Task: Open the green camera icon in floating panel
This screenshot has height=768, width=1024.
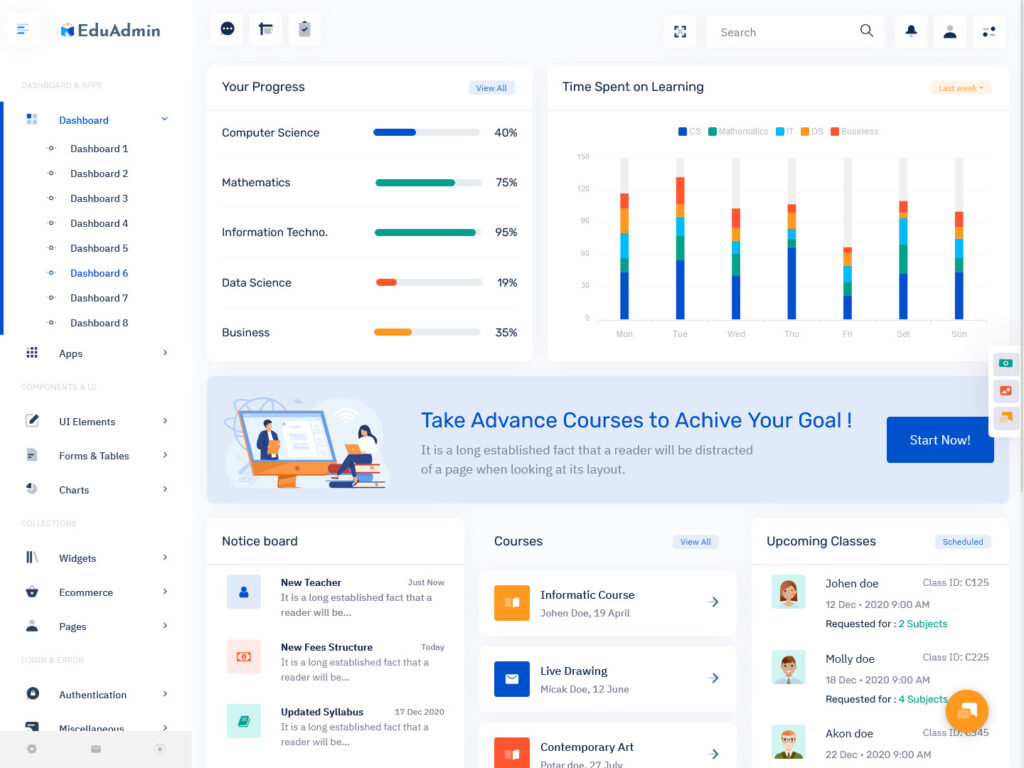Action: [x=1005, y=363]
